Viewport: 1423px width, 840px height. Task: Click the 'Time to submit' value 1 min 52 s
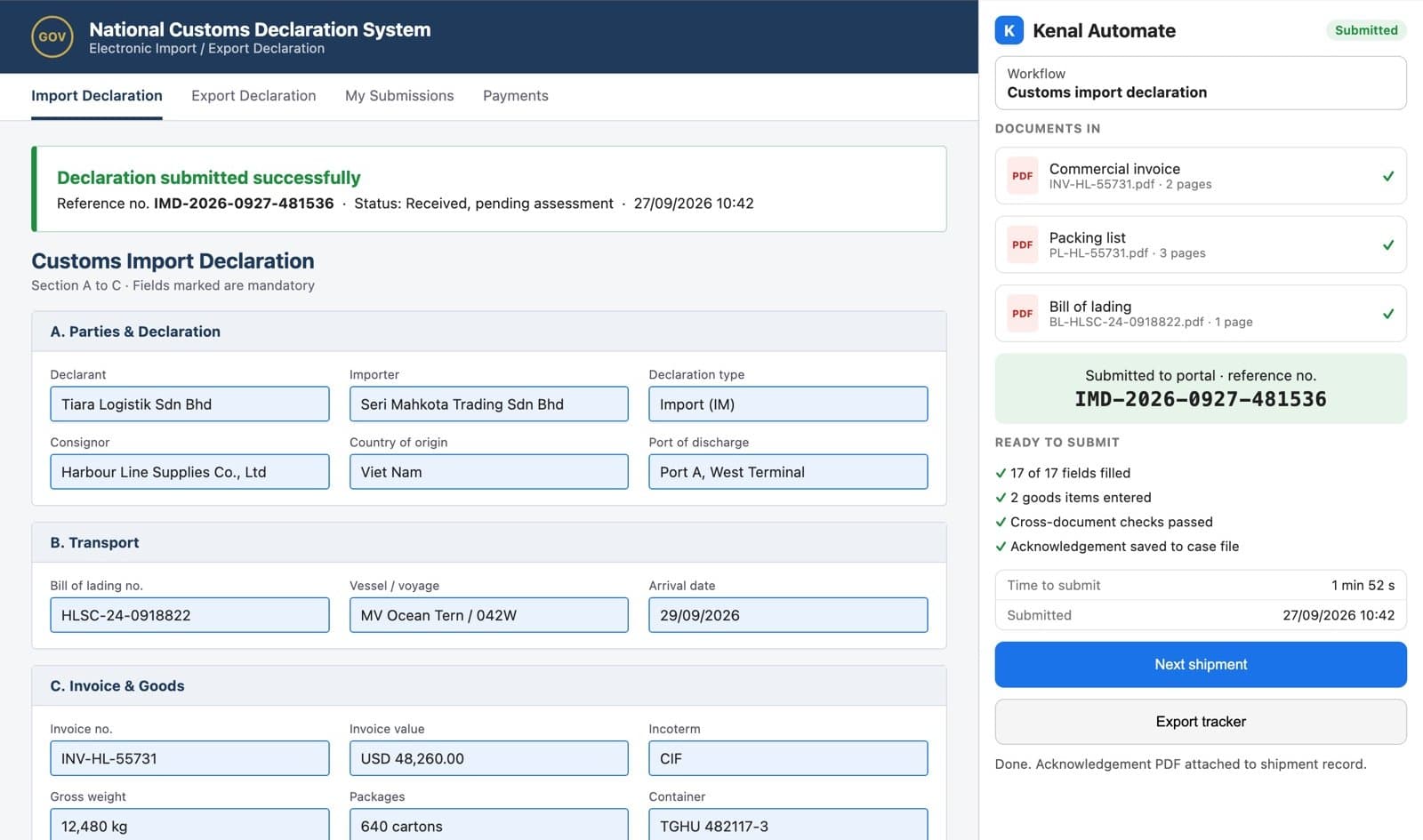(x=1363, y=585)
